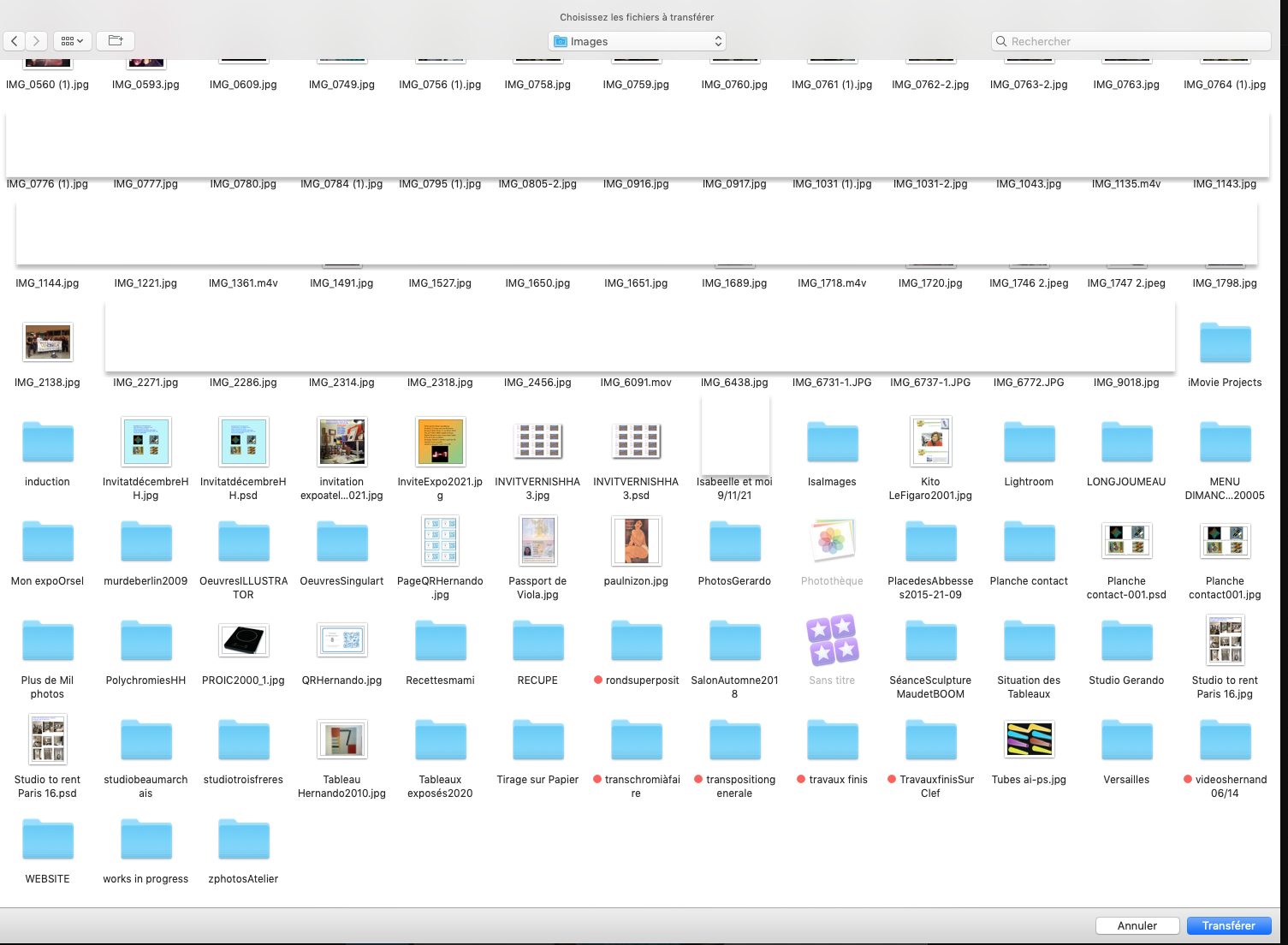Select the Sans titre iMovie icon
The width and height of the screenshot is (1288, 945).
(832, 640)
